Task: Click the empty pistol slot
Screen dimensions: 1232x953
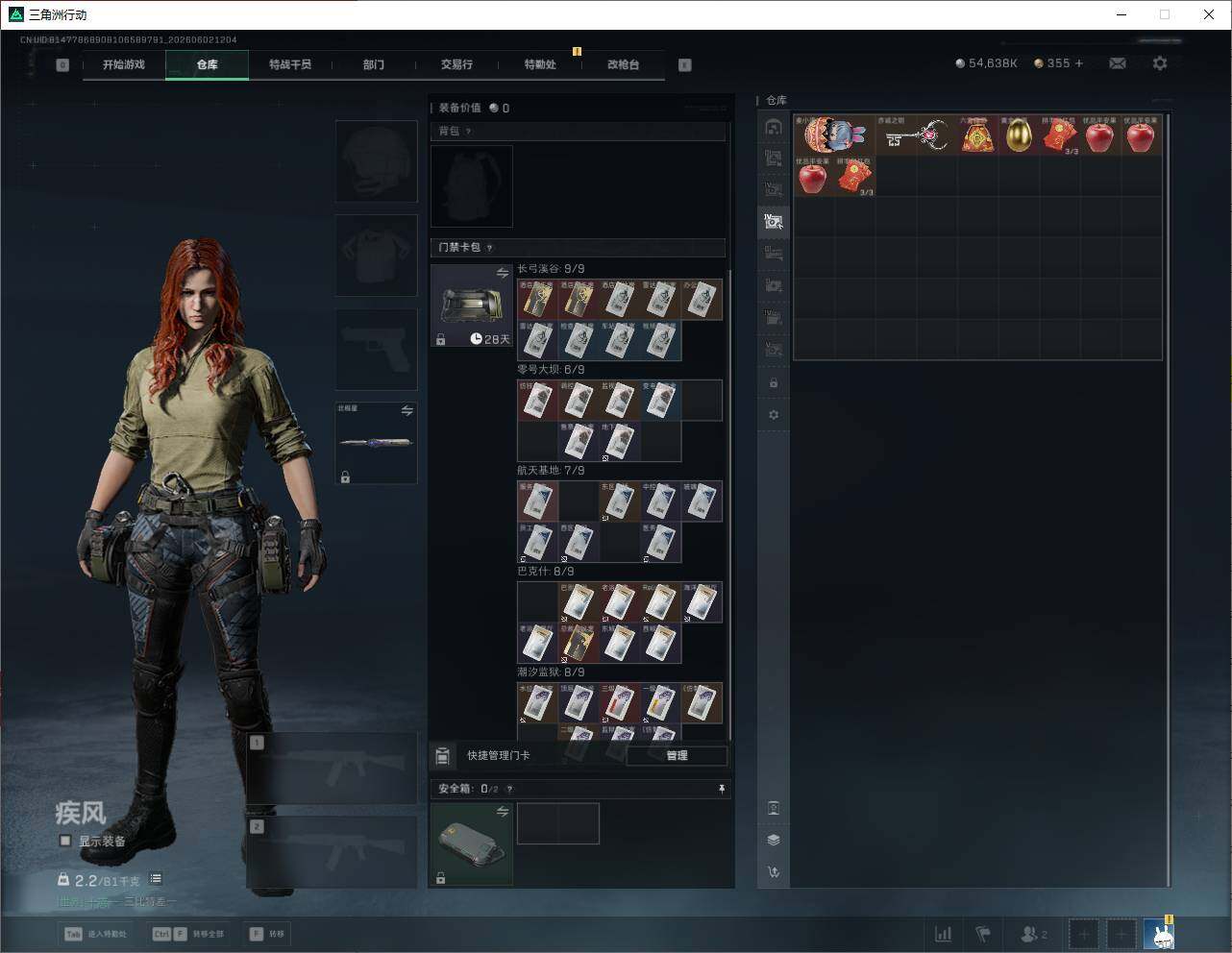Action: (x=377, y=350)
